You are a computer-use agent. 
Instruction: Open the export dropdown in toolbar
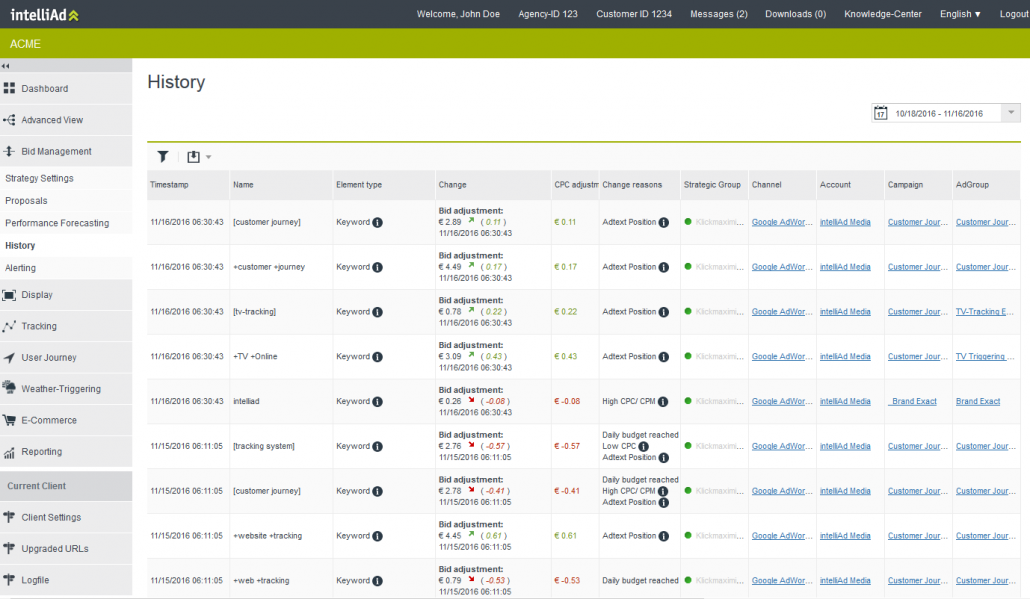(x=198, y=157)
